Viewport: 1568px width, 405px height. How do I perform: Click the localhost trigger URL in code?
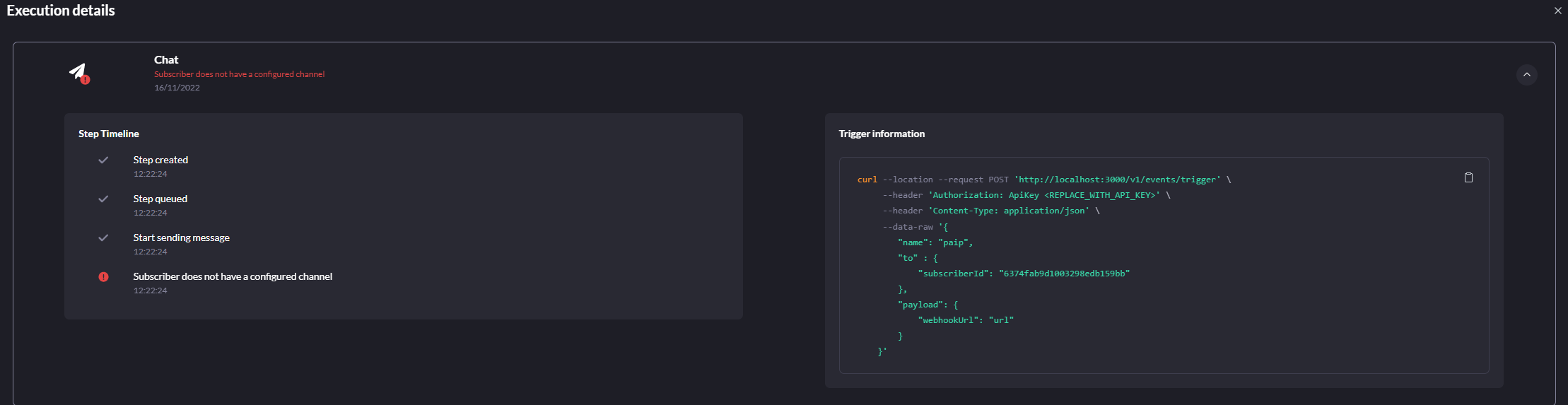pyautogui.click(x=1117, y=180)
